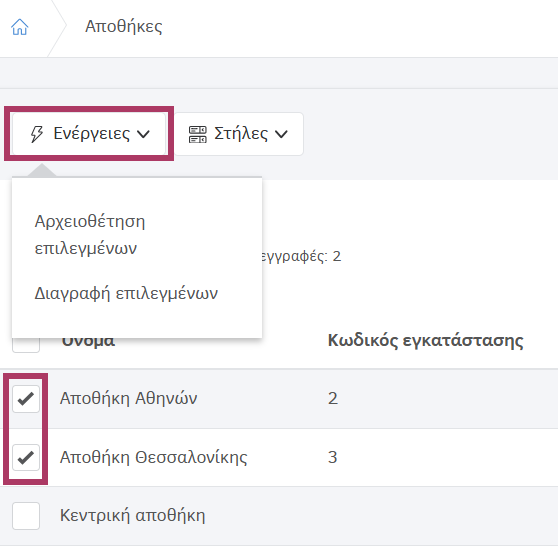Open the Στήλες columns dropdown
This screenshot has height=546, width=558.
239,134
